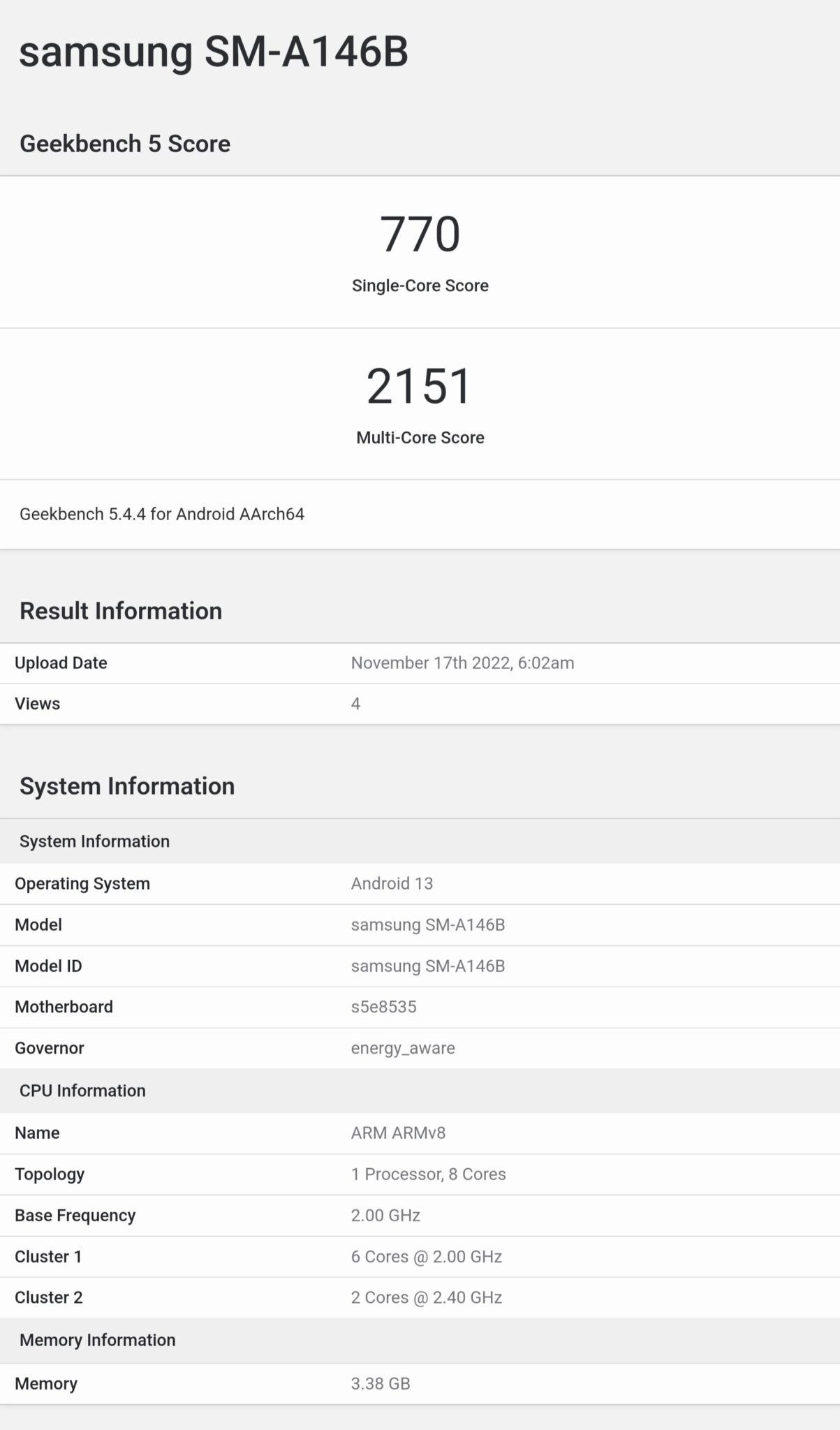Select the ARM ARMv8 CPU name
This screenshot has width=840, height=1430.
pyautogui.click(x=398, y=1133)
